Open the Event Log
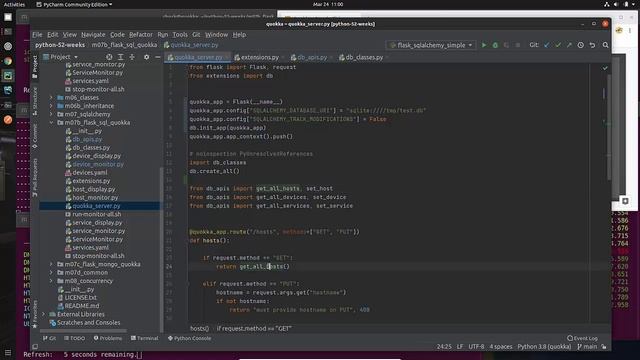This screenshot has width=640, height=360. point(582,338)
